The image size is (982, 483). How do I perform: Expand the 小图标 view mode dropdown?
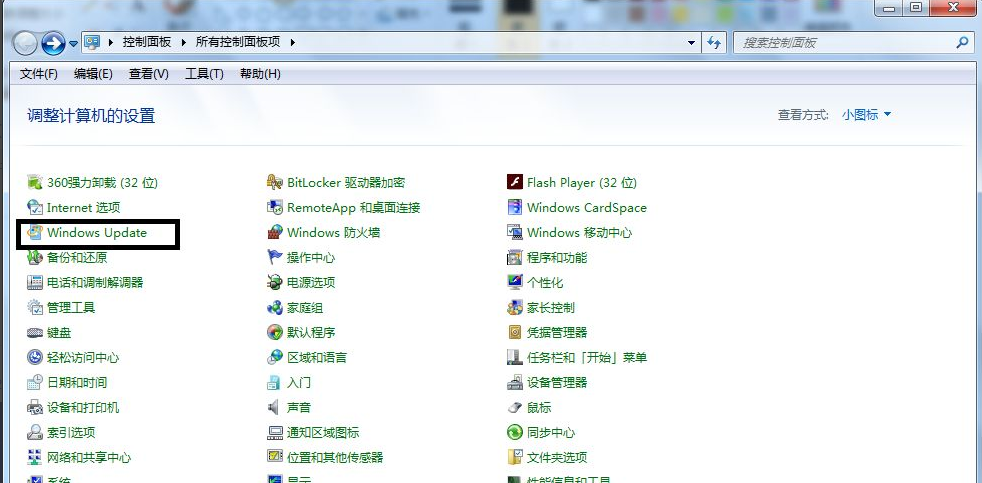click(866, 115)
